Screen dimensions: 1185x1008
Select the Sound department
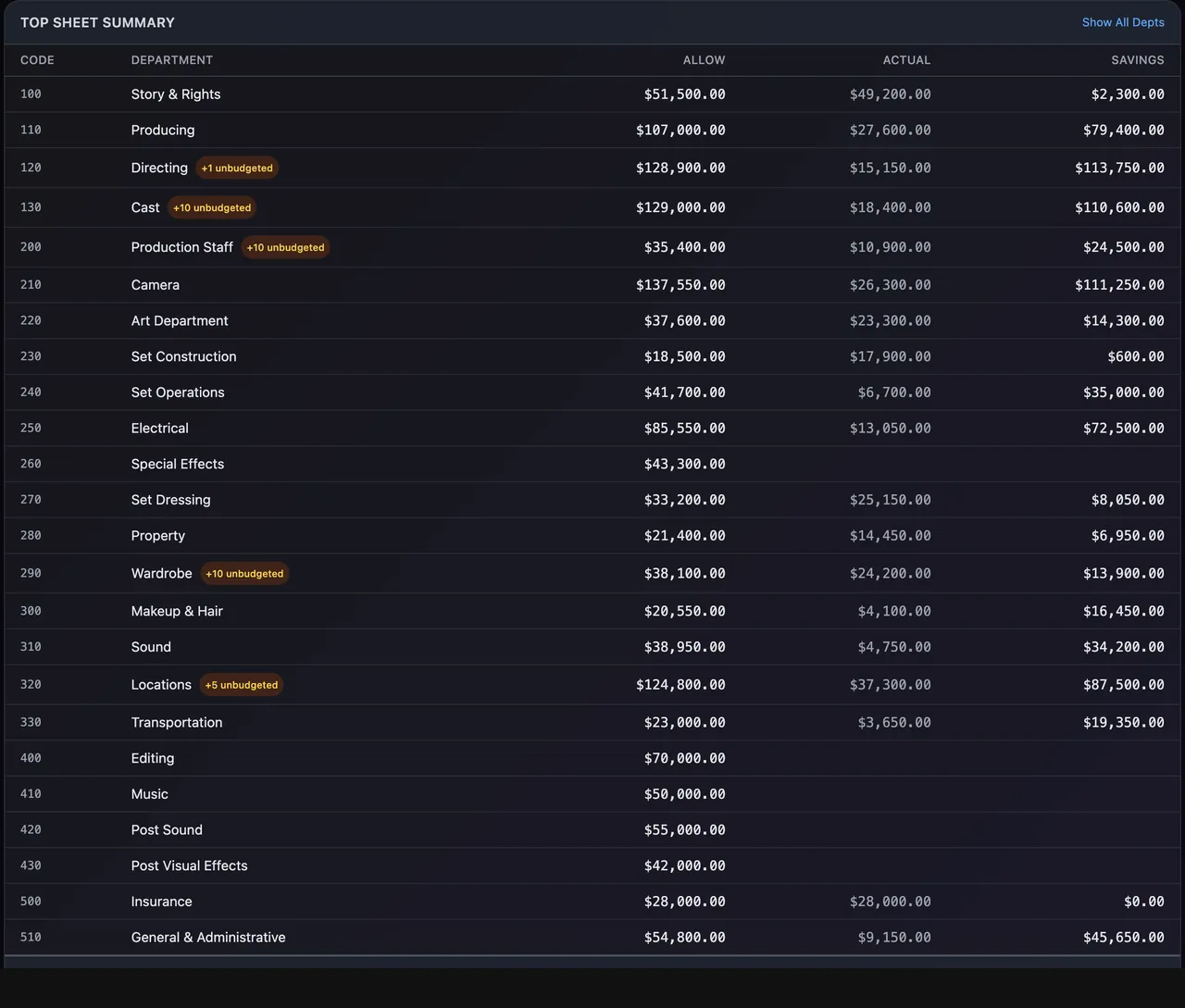[x=151, y=647]
